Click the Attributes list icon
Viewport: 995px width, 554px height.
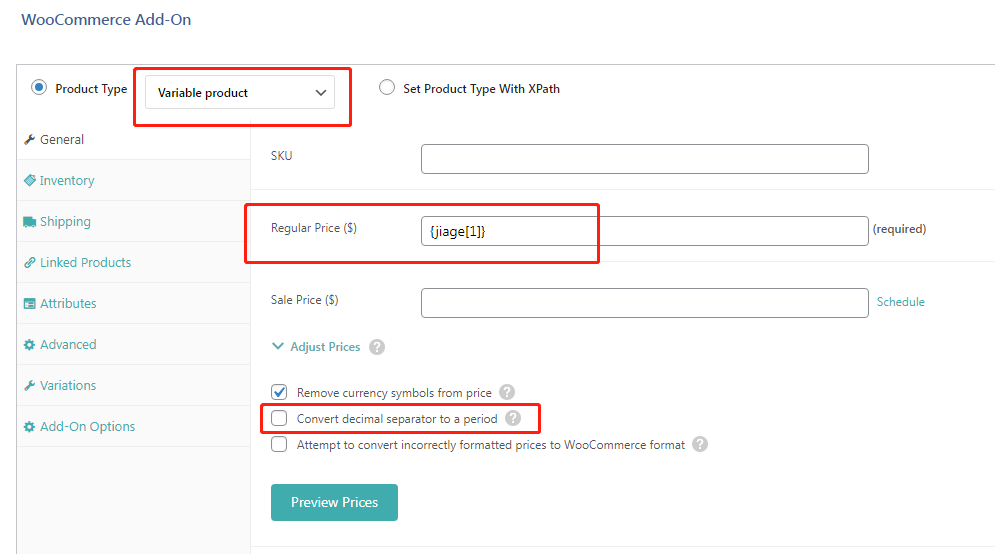[x=29, y=304]
